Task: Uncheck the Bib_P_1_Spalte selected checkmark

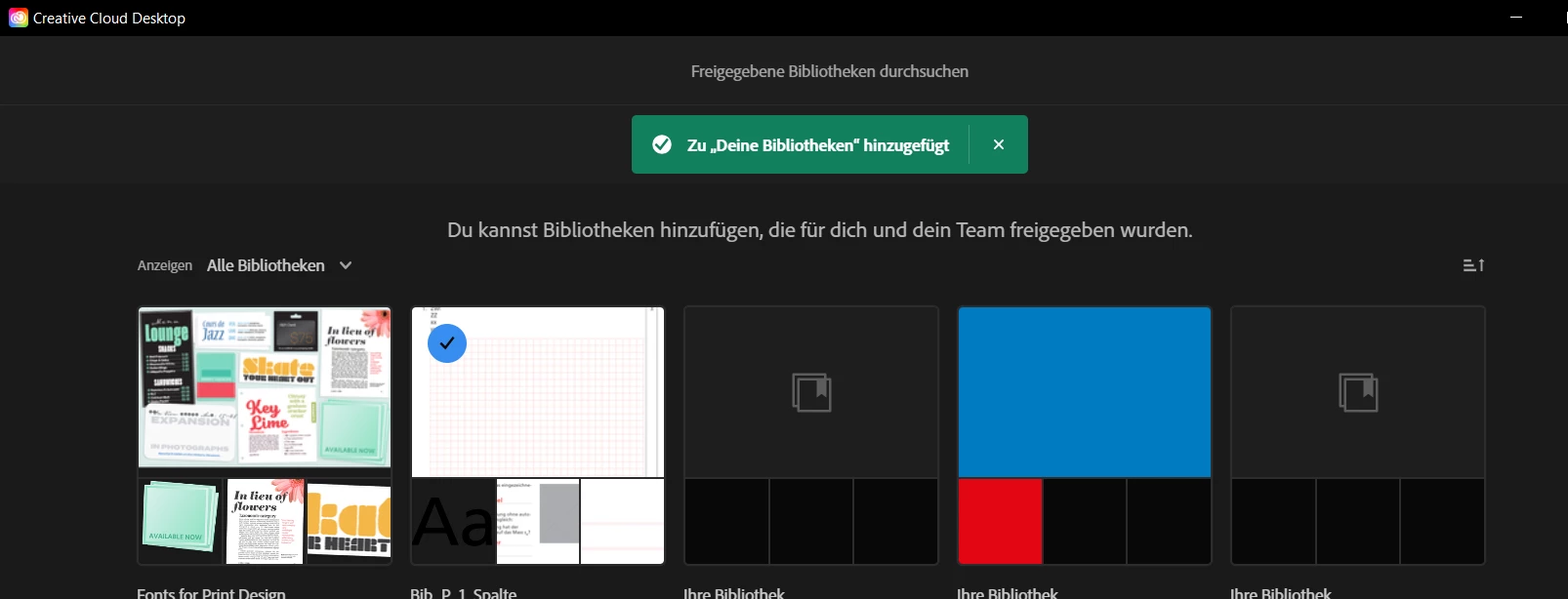Action: point(447,343)
